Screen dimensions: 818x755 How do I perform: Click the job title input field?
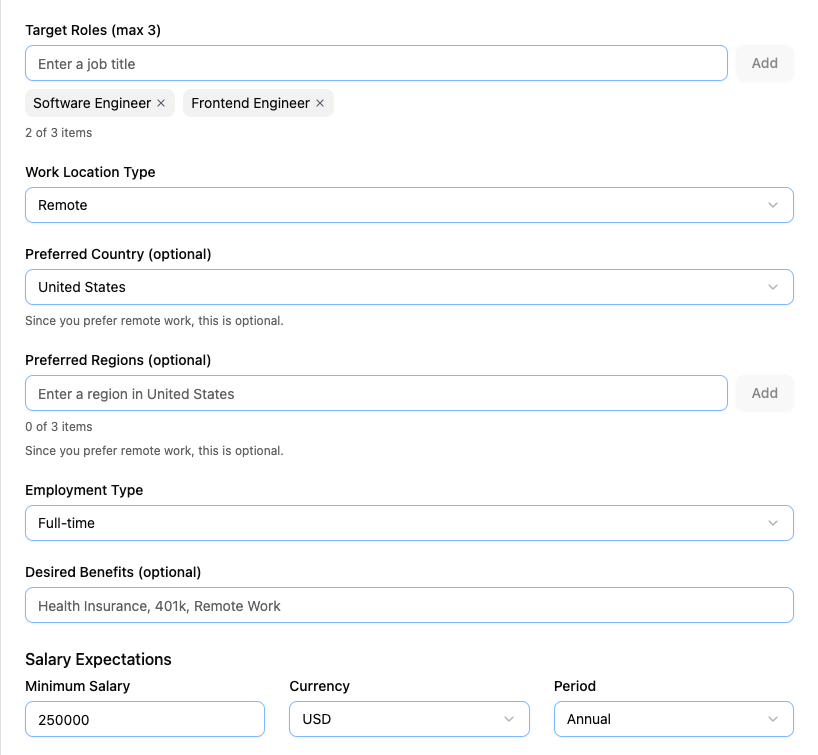click(375, 62)
